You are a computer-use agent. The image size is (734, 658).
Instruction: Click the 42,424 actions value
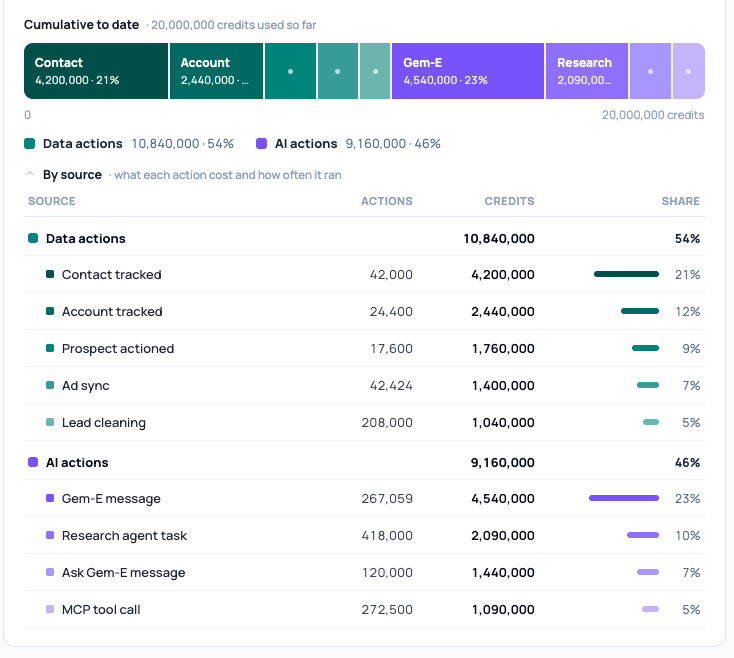391,386
